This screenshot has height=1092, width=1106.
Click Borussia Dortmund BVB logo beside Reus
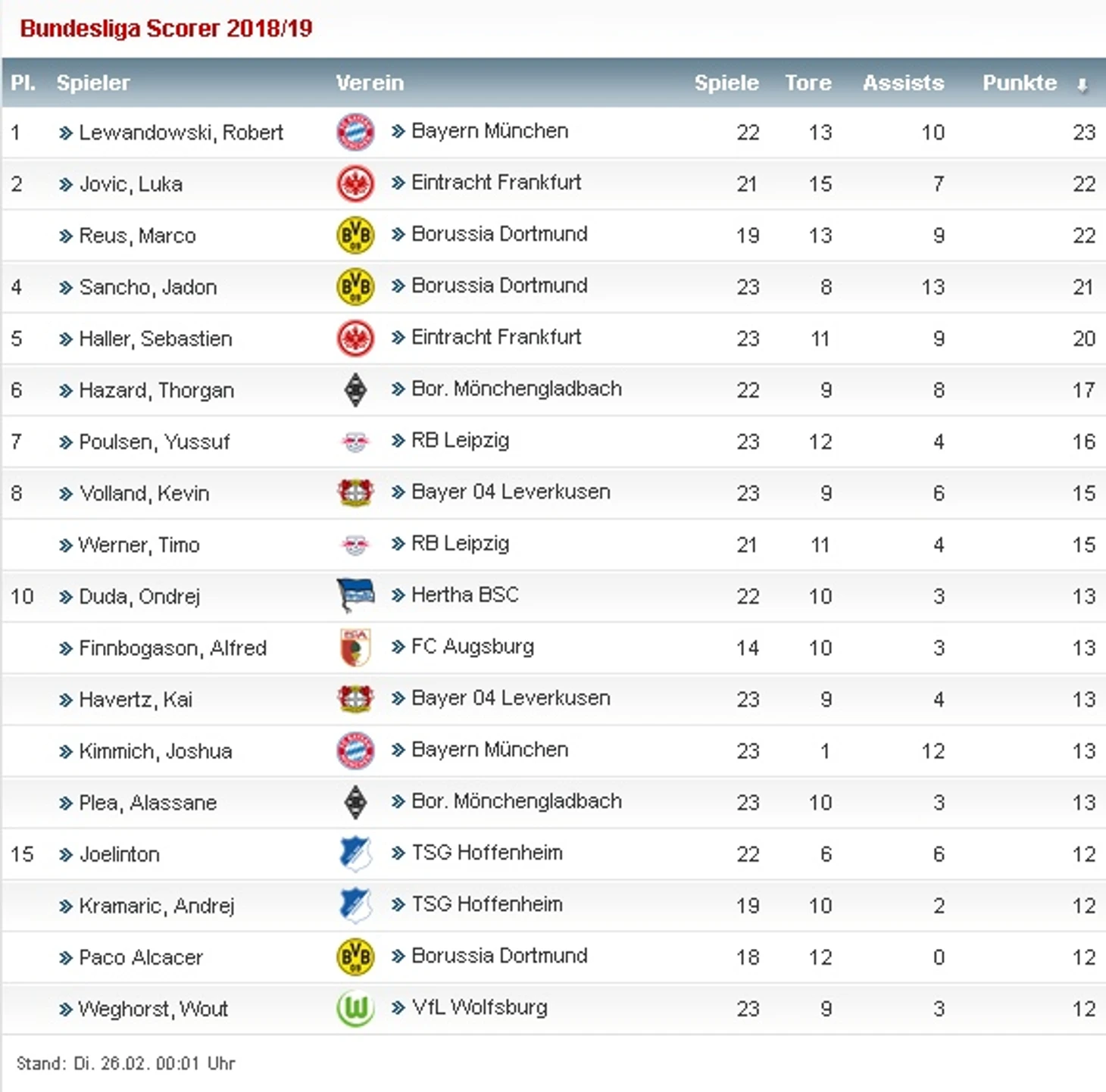click(x=355, y=236)
